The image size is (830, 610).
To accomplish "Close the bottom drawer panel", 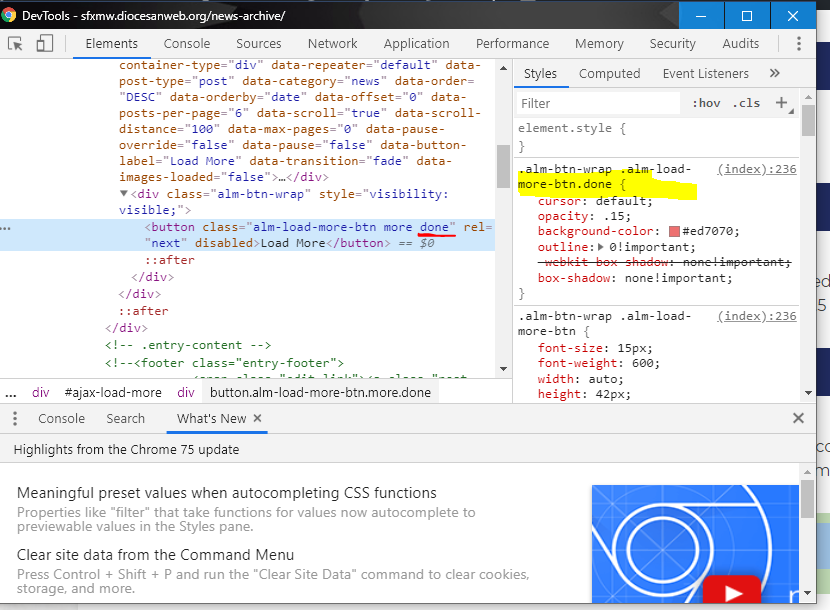I will [798, 419].
